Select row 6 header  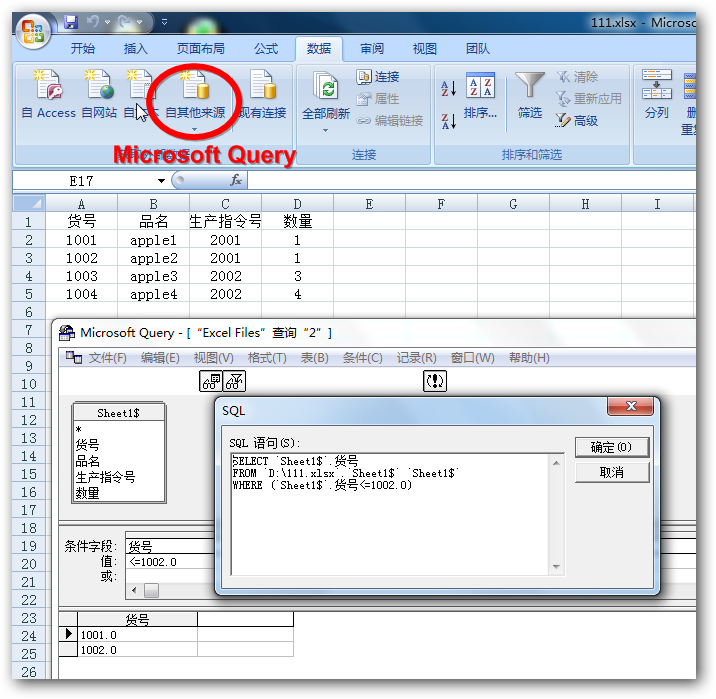(x=29, y=312)
